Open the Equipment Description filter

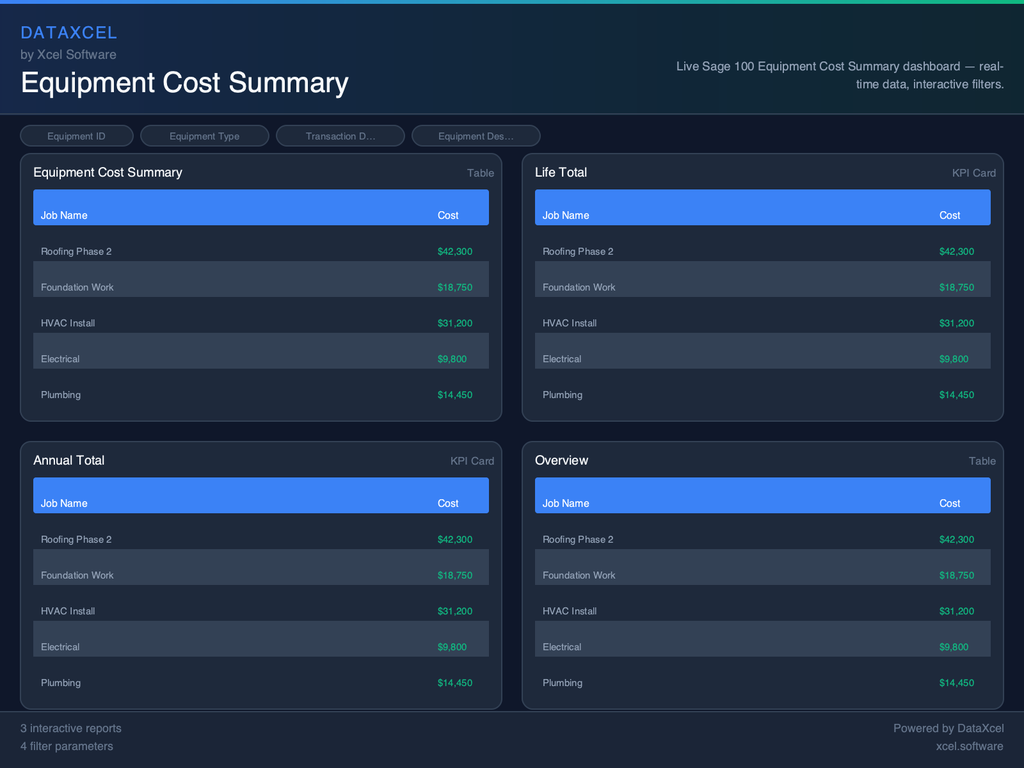click(476, 135)
